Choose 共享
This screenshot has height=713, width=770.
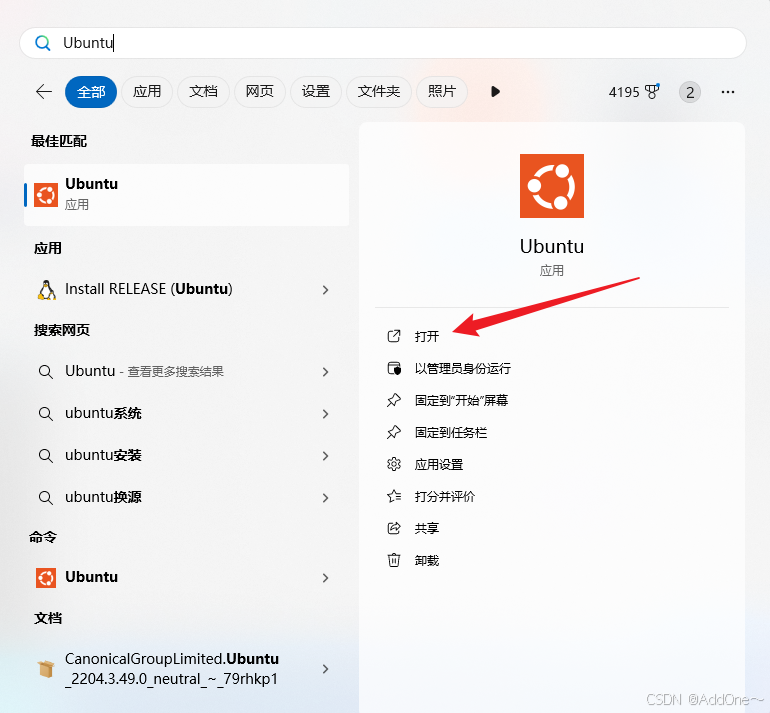[x=427, y=528]
